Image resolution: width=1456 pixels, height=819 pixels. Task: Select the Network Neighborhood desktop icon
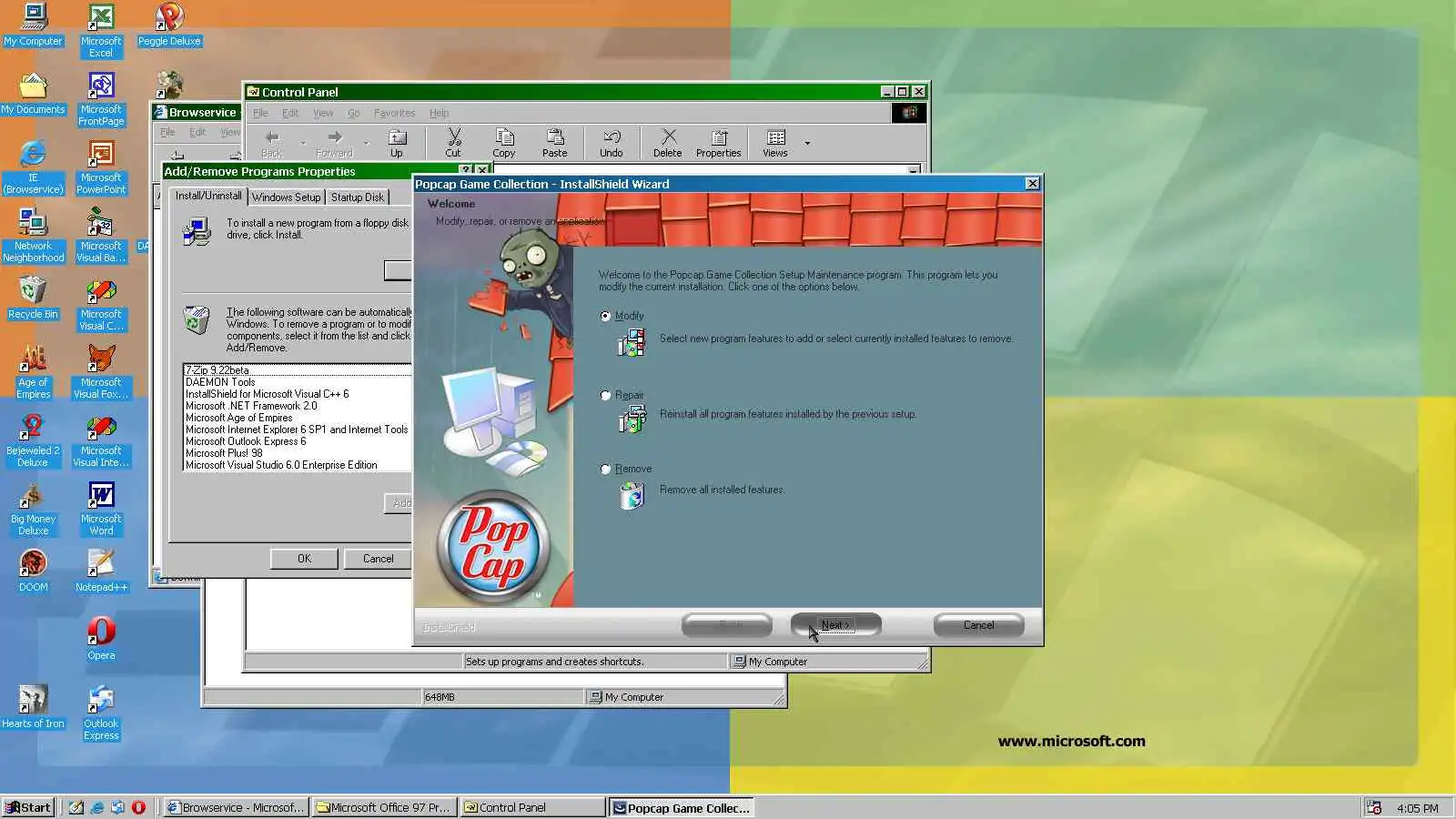point(33,235)
